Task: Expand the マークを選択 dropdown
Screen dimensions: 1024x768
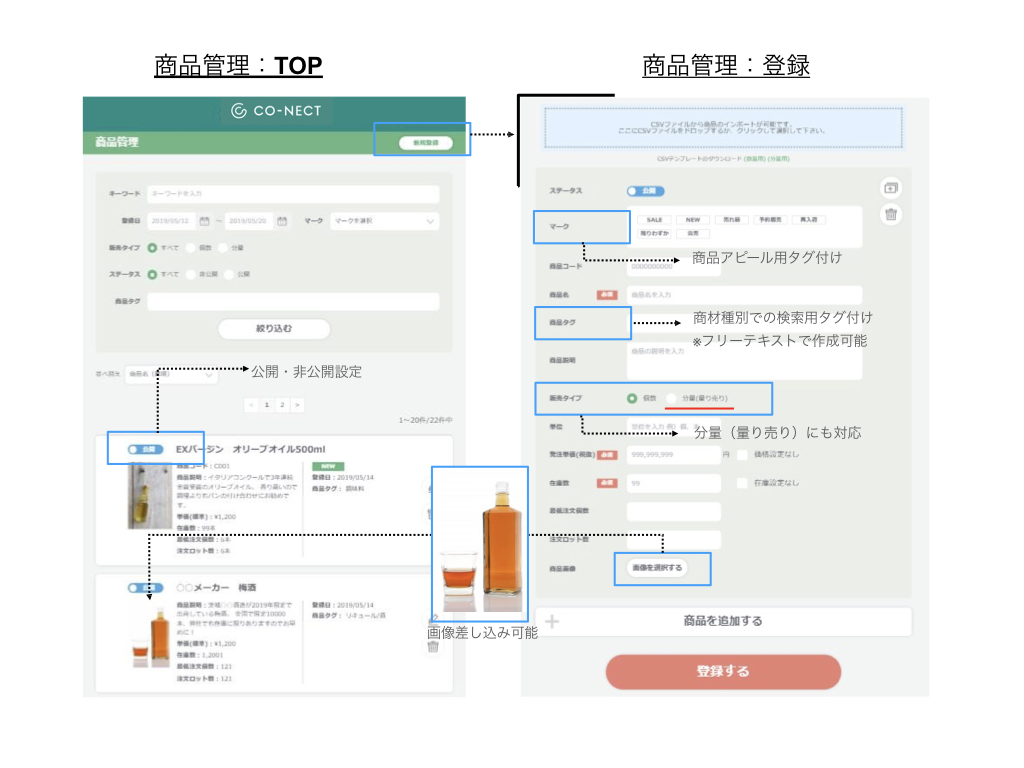Action: click(384, 221)
